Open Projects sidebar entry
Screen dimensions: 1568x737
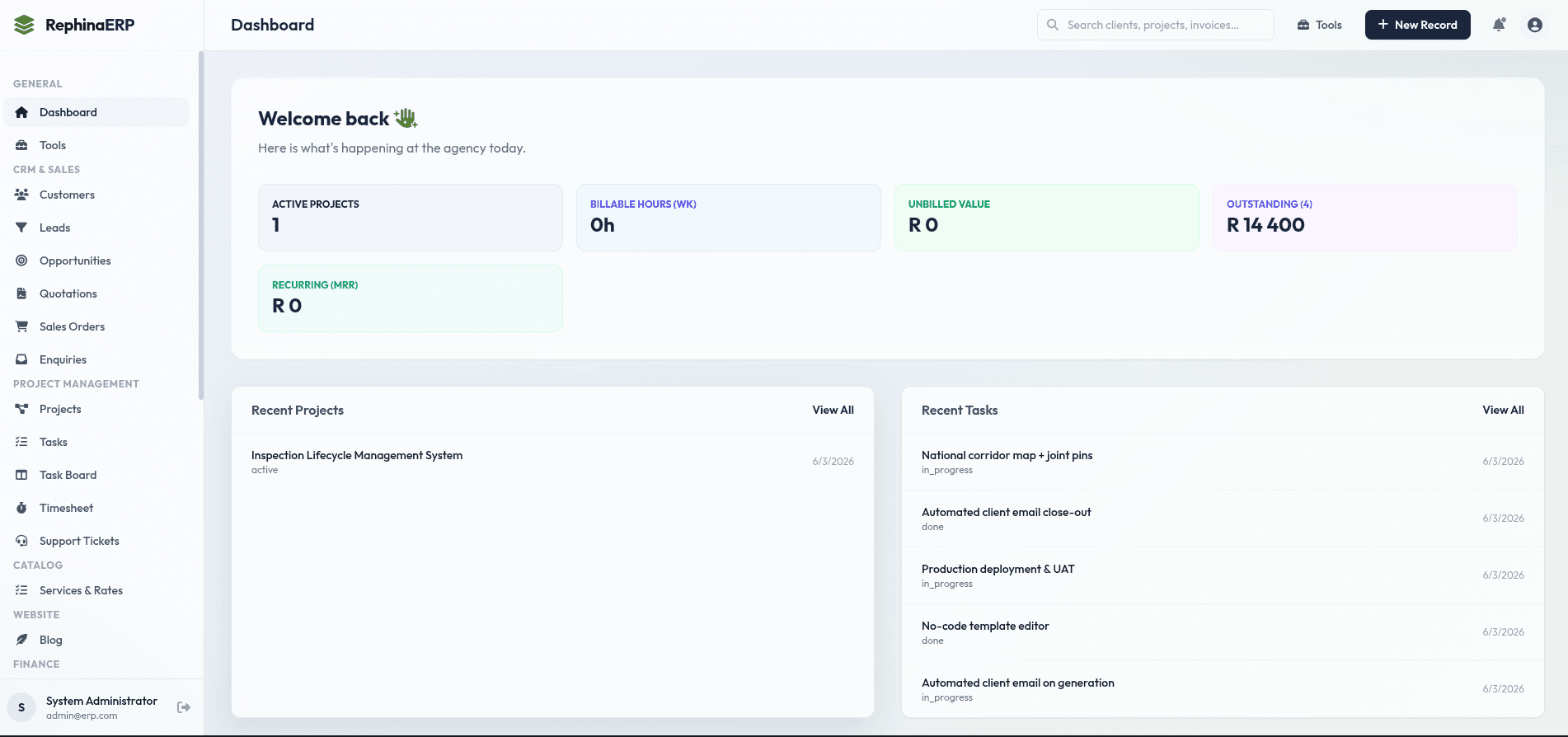point(96,409)
